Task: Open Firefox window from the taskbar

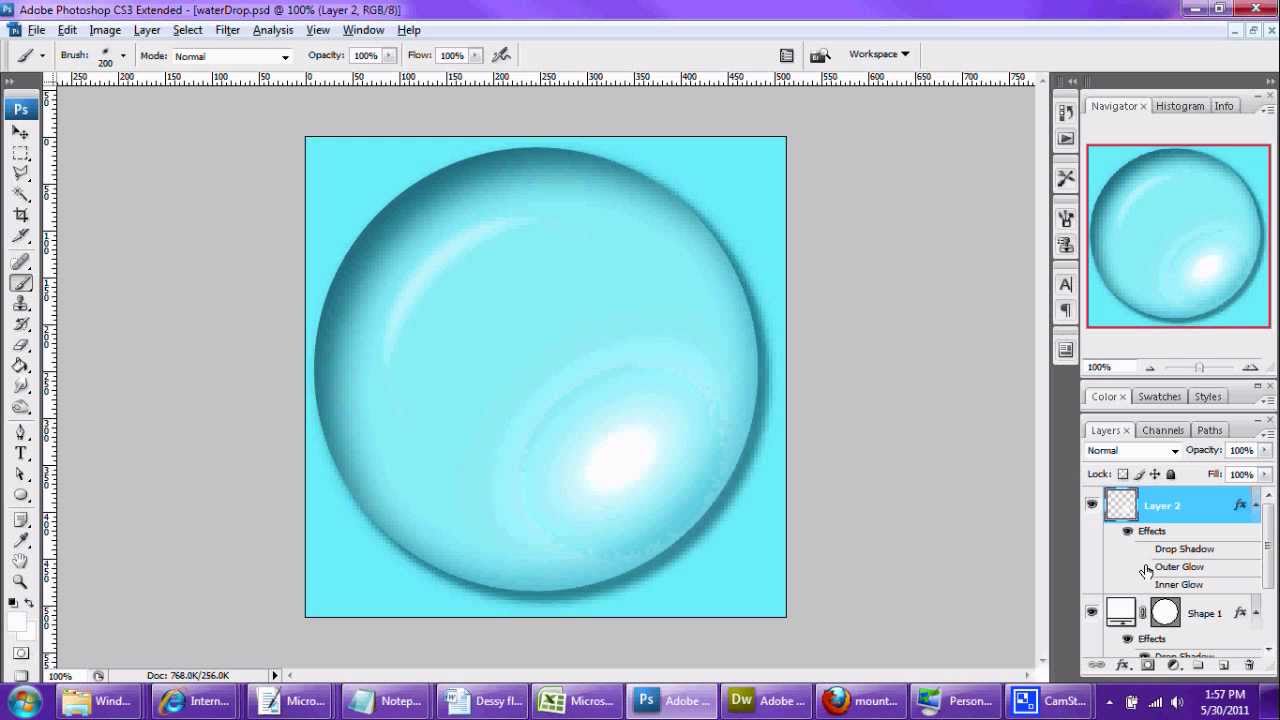Action: coord(861,701)
